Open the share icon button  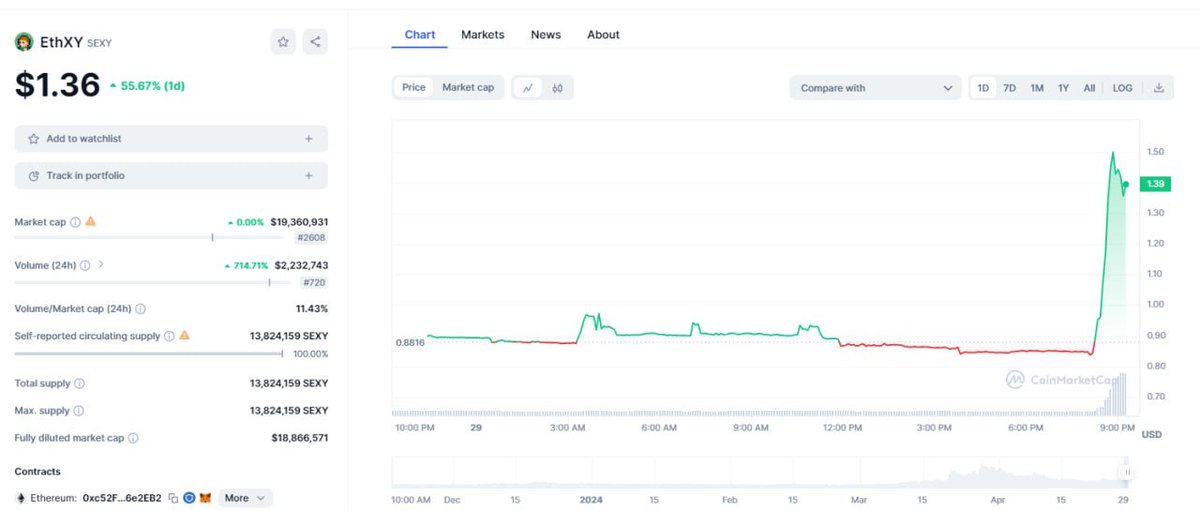315,42
